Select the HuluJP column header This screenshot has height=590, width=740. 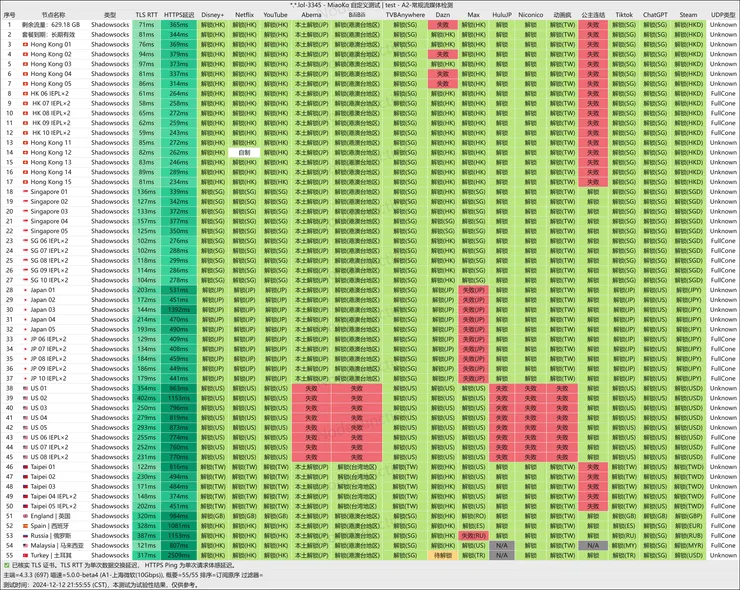(502, 15)
